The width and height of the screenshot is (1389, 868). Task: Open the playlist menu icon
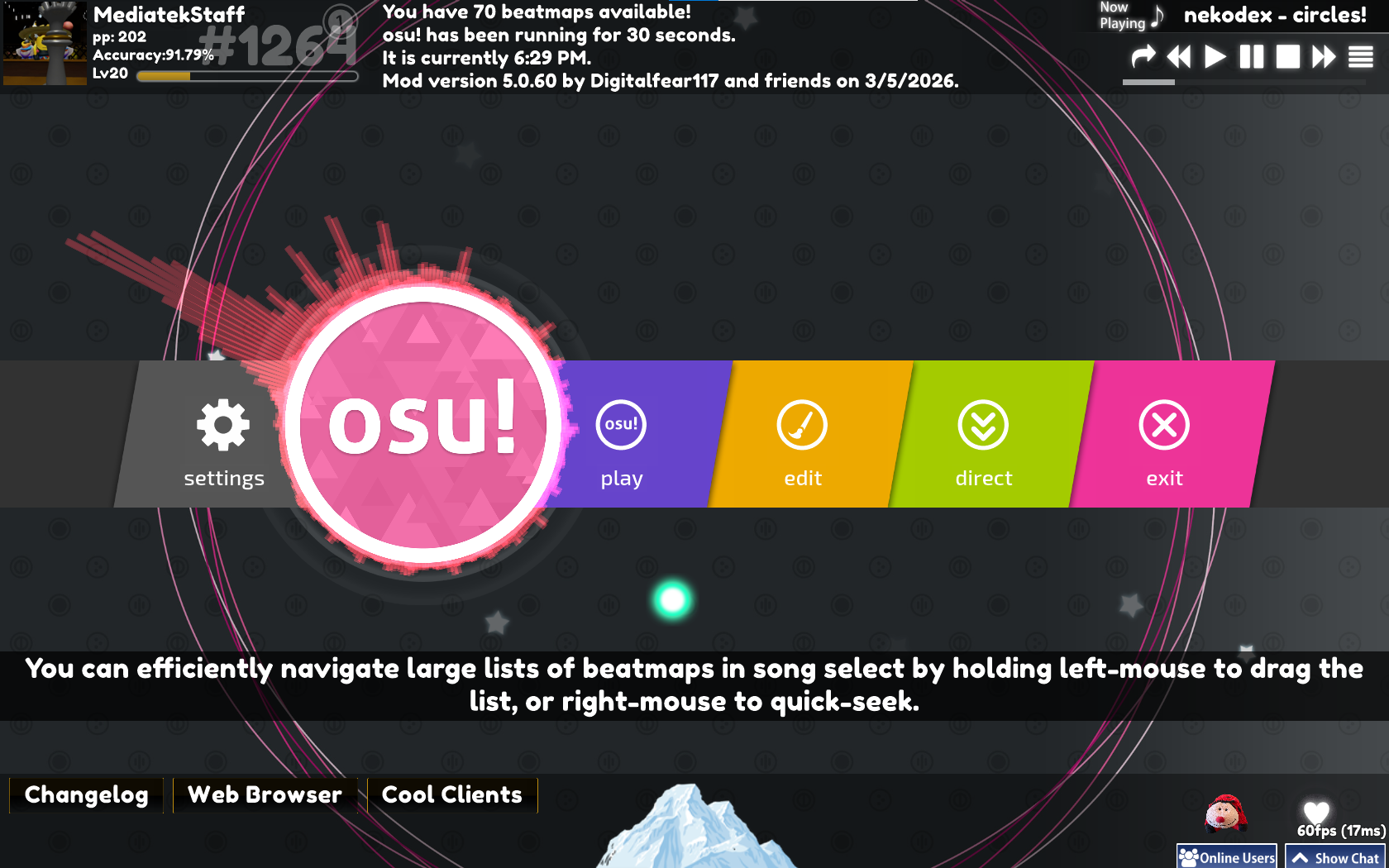click(1361, 57)
